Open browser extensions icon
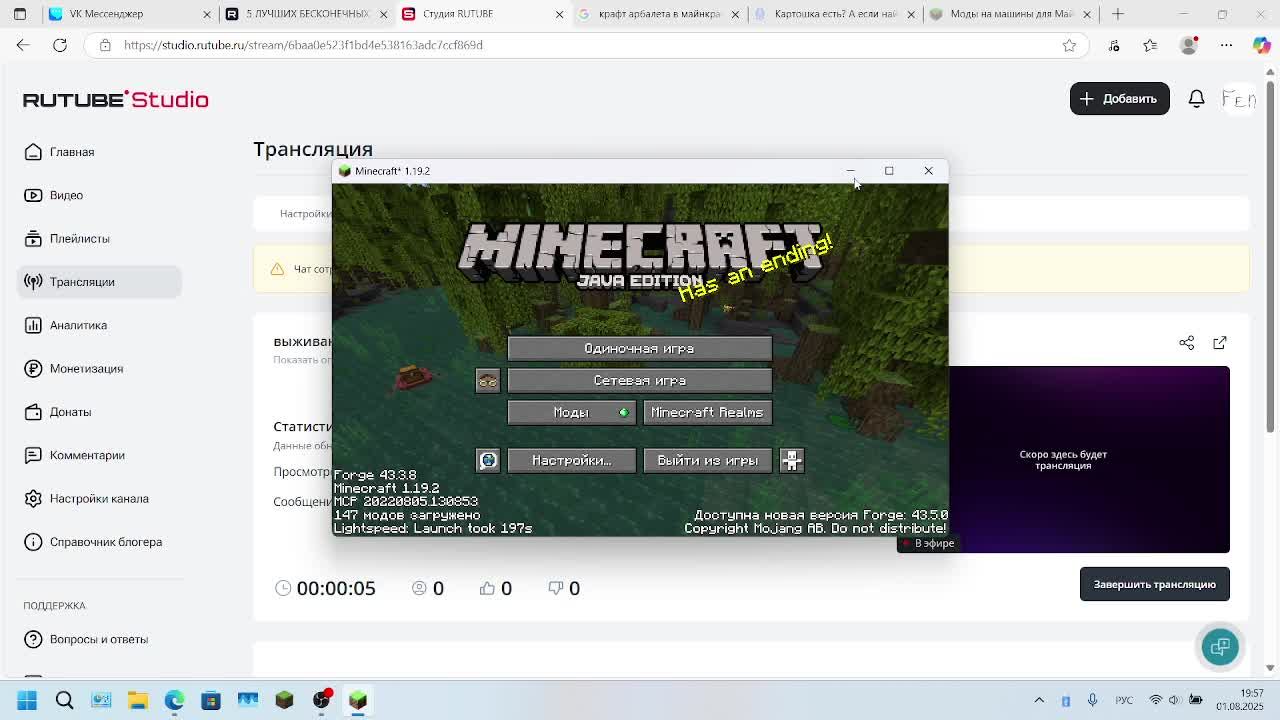The height and width of the screenshot is (720, 1280). (1115, 45)
